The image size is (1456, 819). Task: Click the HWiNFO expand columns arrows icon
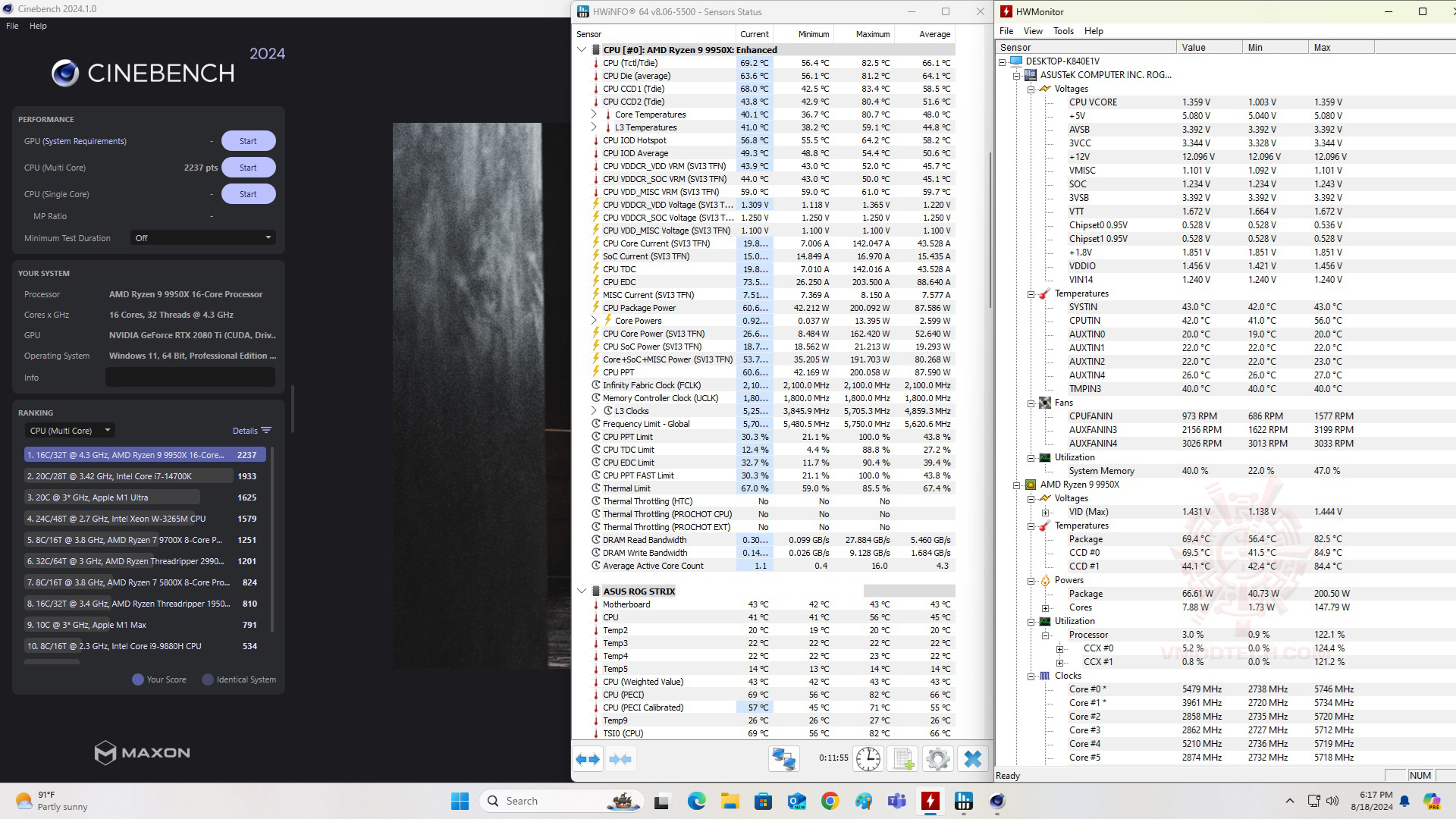pos(588,759)
